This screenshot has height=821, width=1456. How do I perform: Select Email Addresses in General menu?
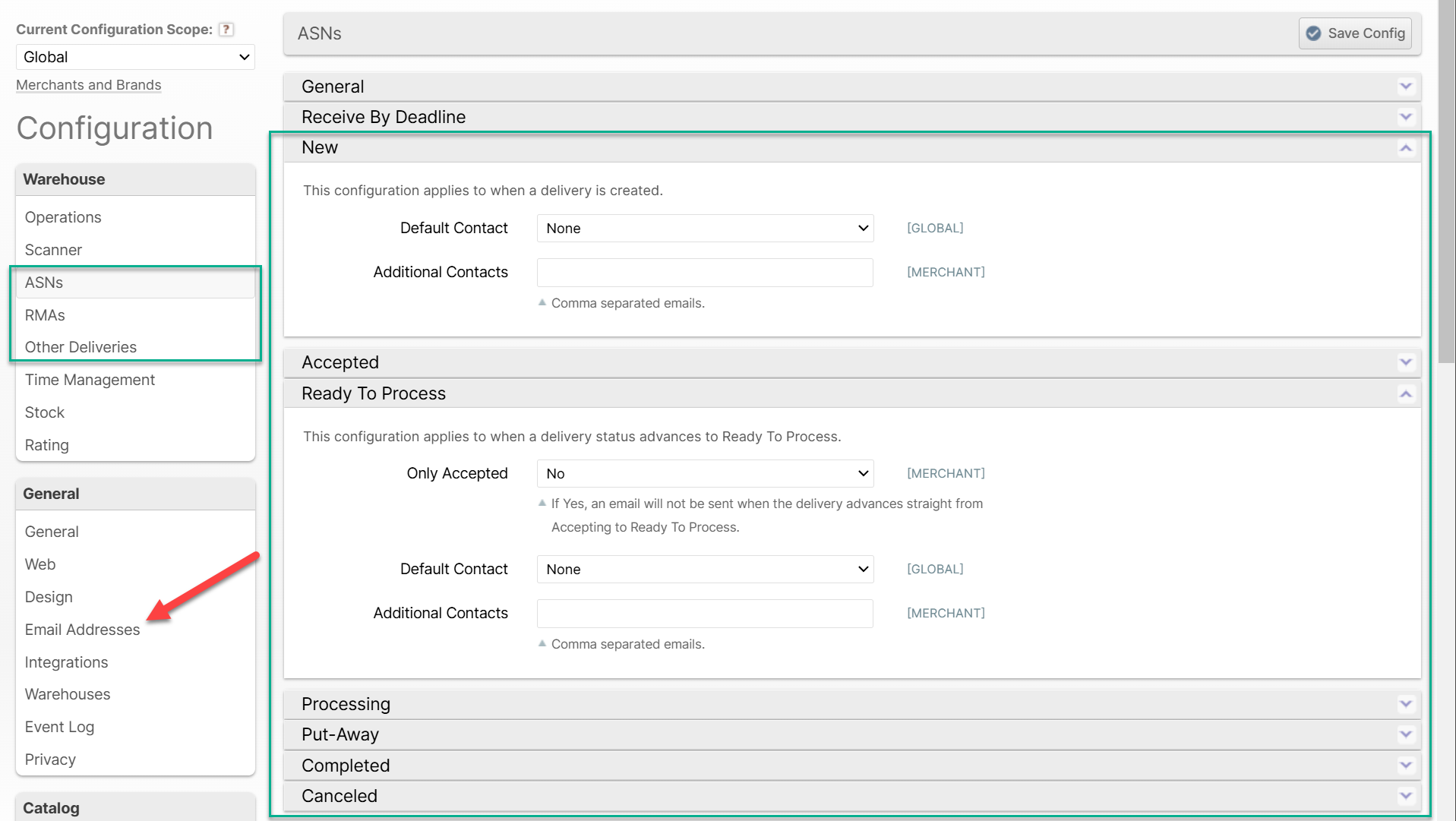(x=82, y=630)
